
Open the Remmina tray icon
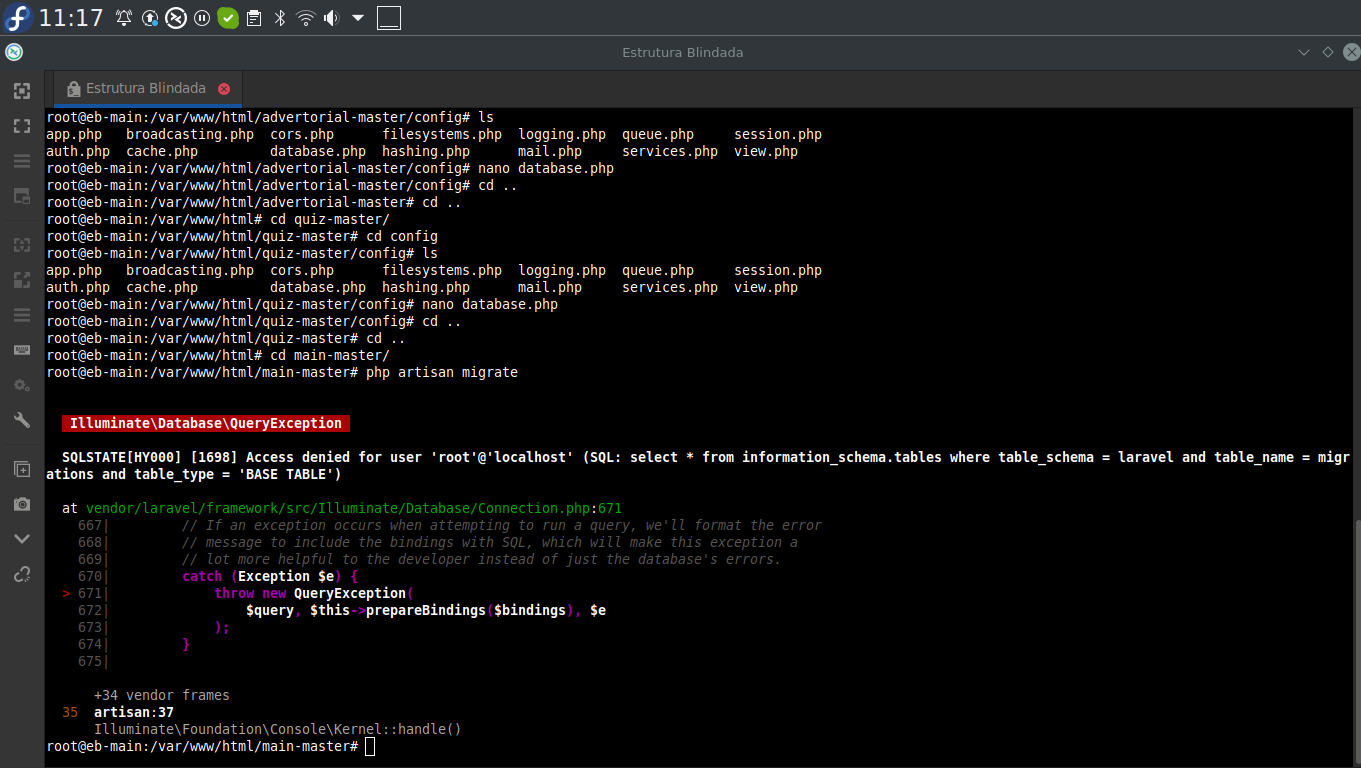pos(176,18)
